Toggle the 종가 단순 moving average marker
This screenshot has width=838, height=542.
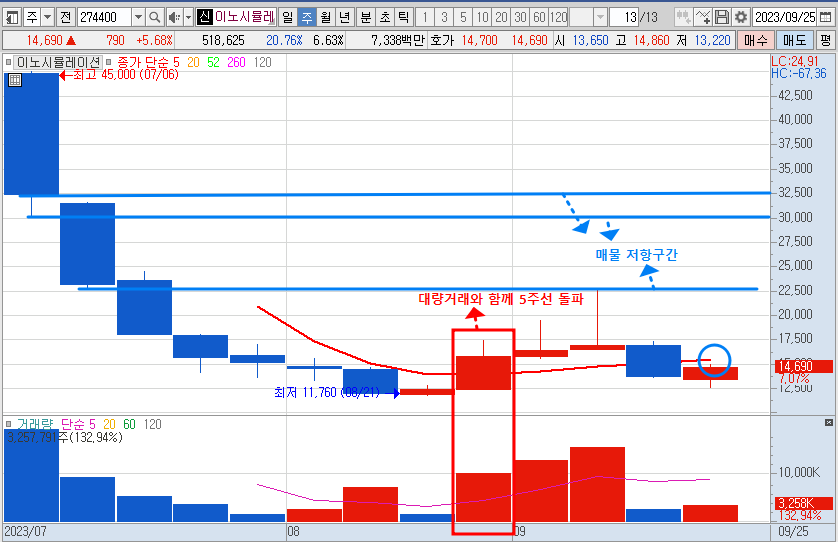110,63
